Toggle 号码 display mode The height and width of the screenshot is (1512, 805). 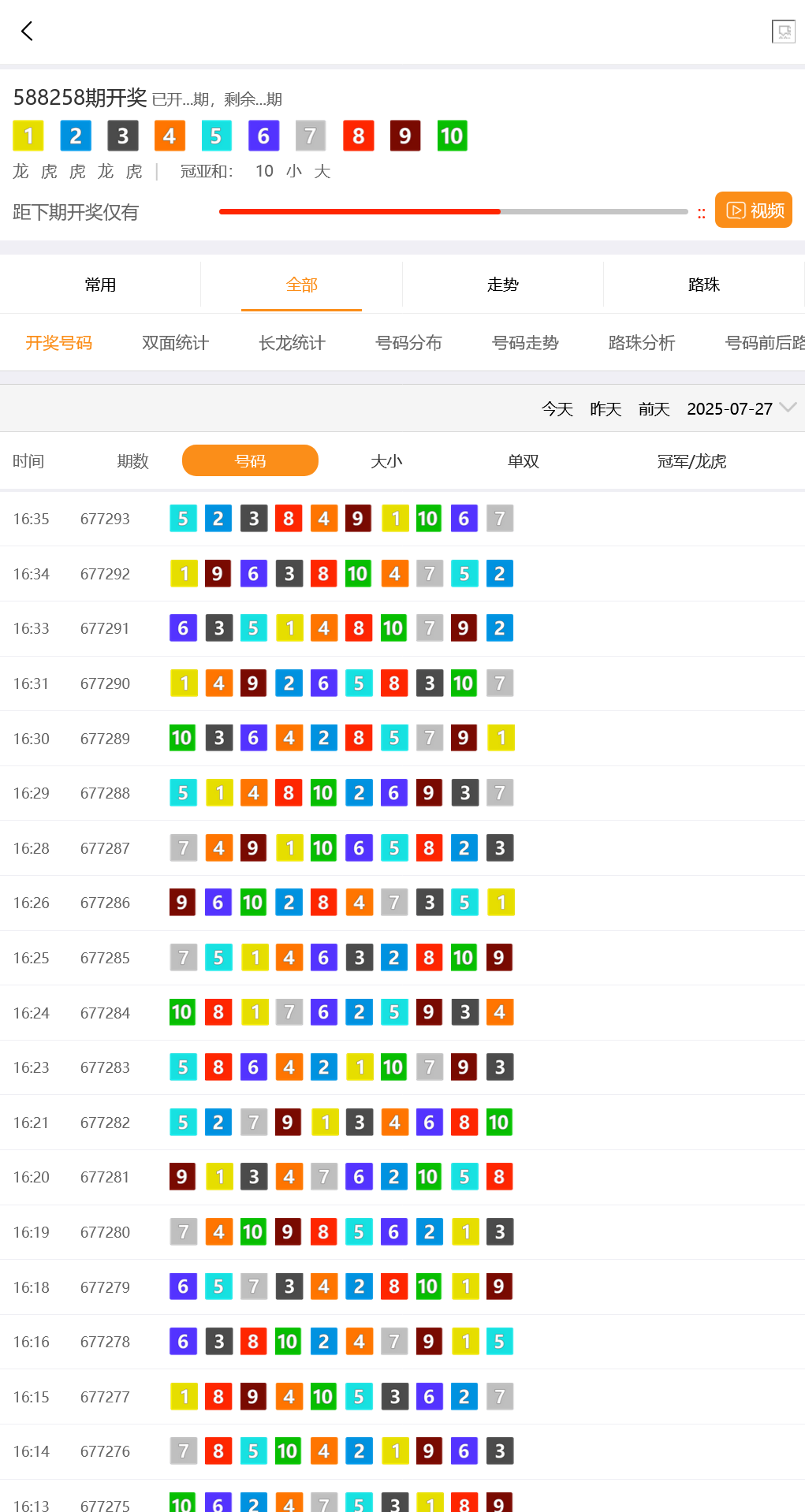[x=250, y=460]
